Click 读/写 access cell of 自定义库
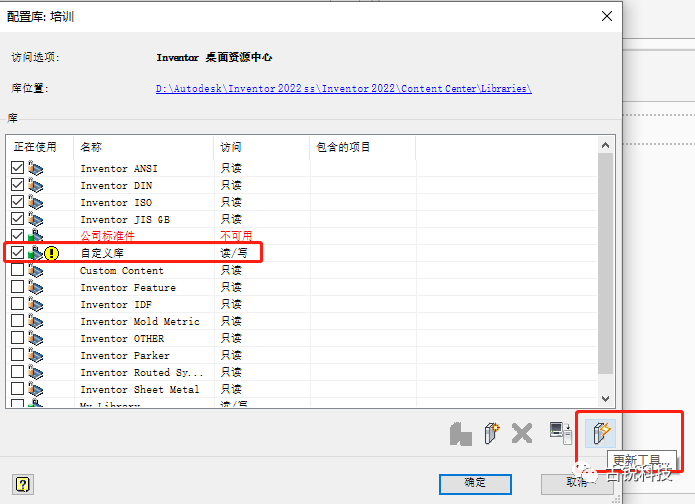 tap(234, 253)
